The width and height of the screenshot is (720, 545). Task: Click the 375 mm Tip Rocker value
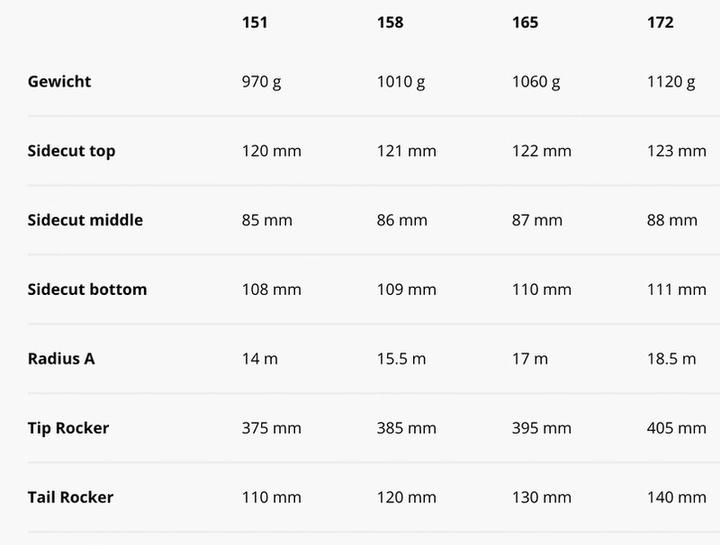coord(271,428)
